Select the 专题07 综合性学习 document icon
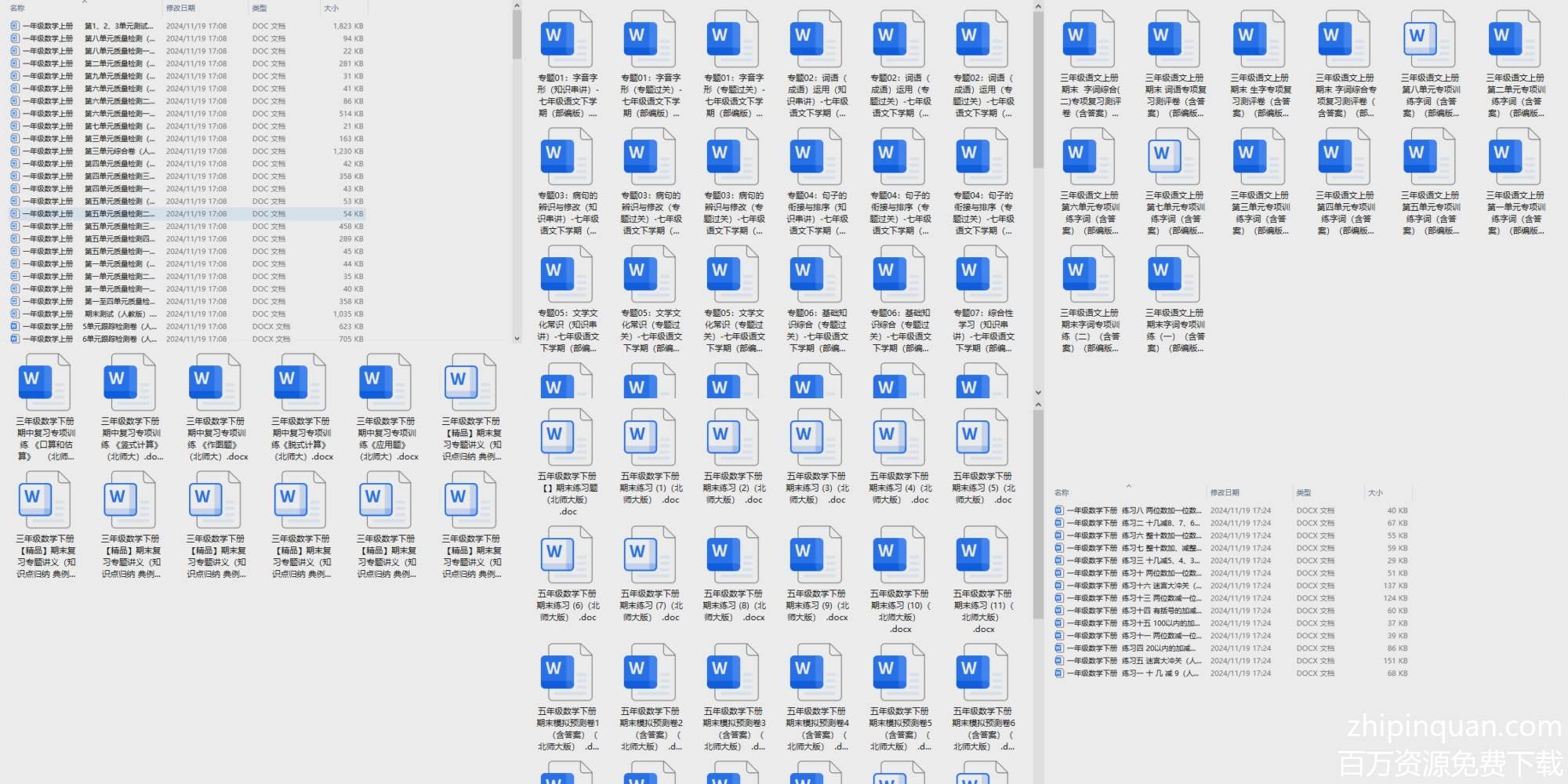 tap(982, 273)
